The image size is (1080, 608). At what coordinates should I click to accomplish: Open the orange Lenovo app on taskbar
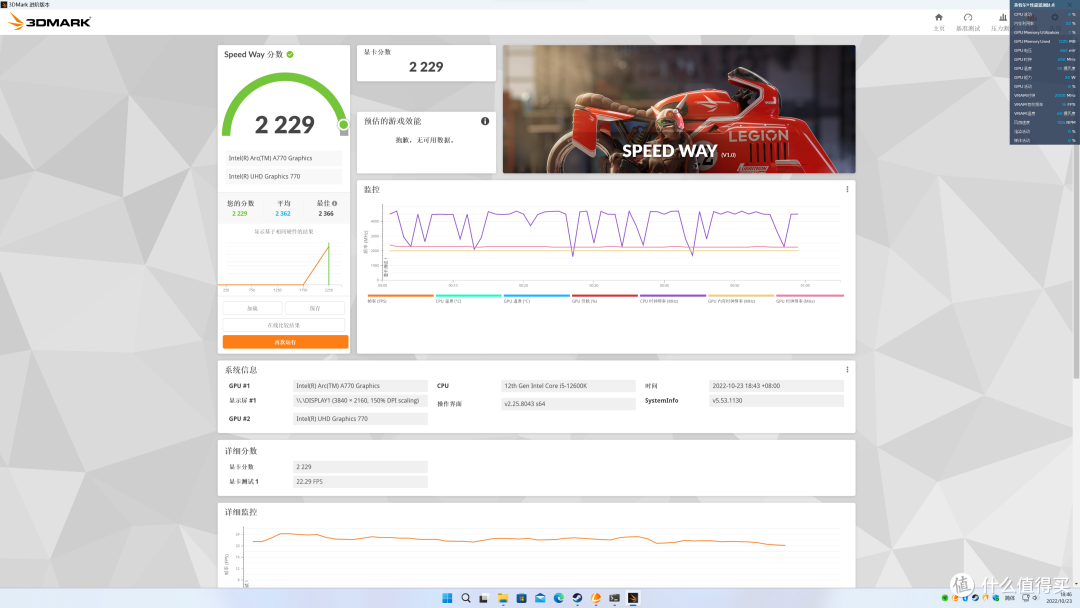596,598
